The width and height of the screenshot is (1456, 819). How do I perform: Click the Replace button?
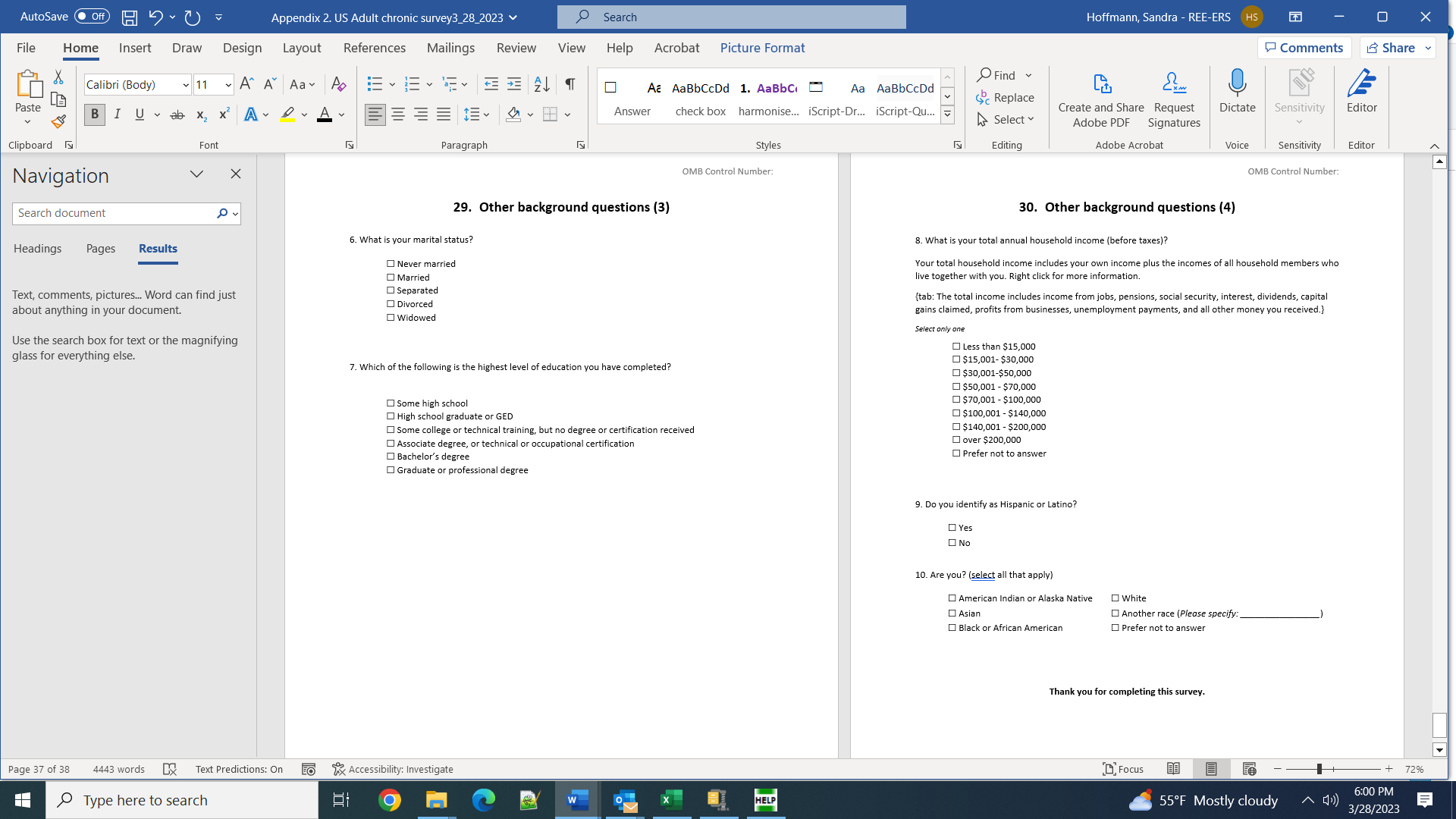(1006, 97)
